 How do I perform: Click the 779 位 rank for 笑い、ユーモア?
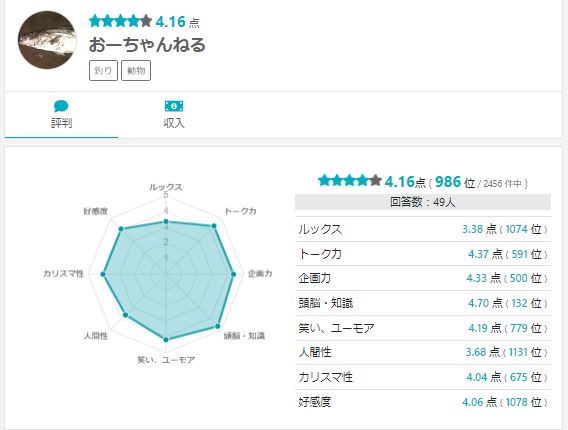(x=526, y=328)
